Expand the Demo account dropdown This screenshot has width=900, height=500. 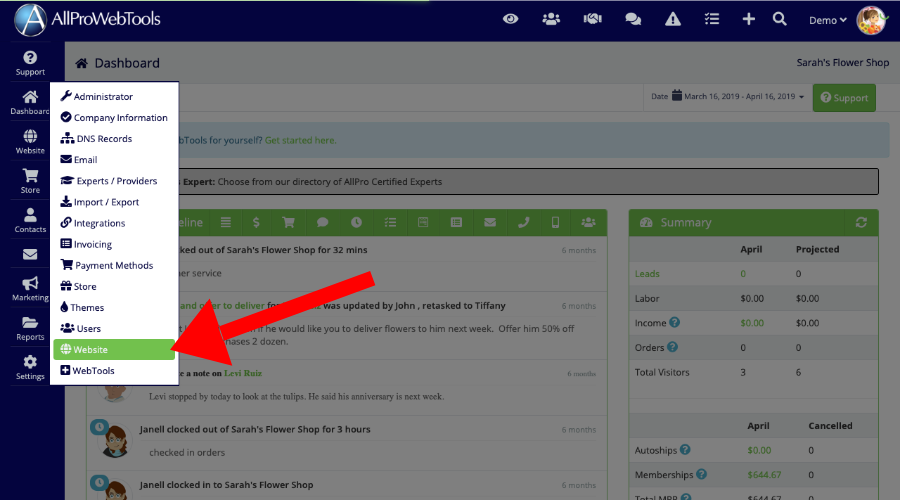tap(827, 20)
